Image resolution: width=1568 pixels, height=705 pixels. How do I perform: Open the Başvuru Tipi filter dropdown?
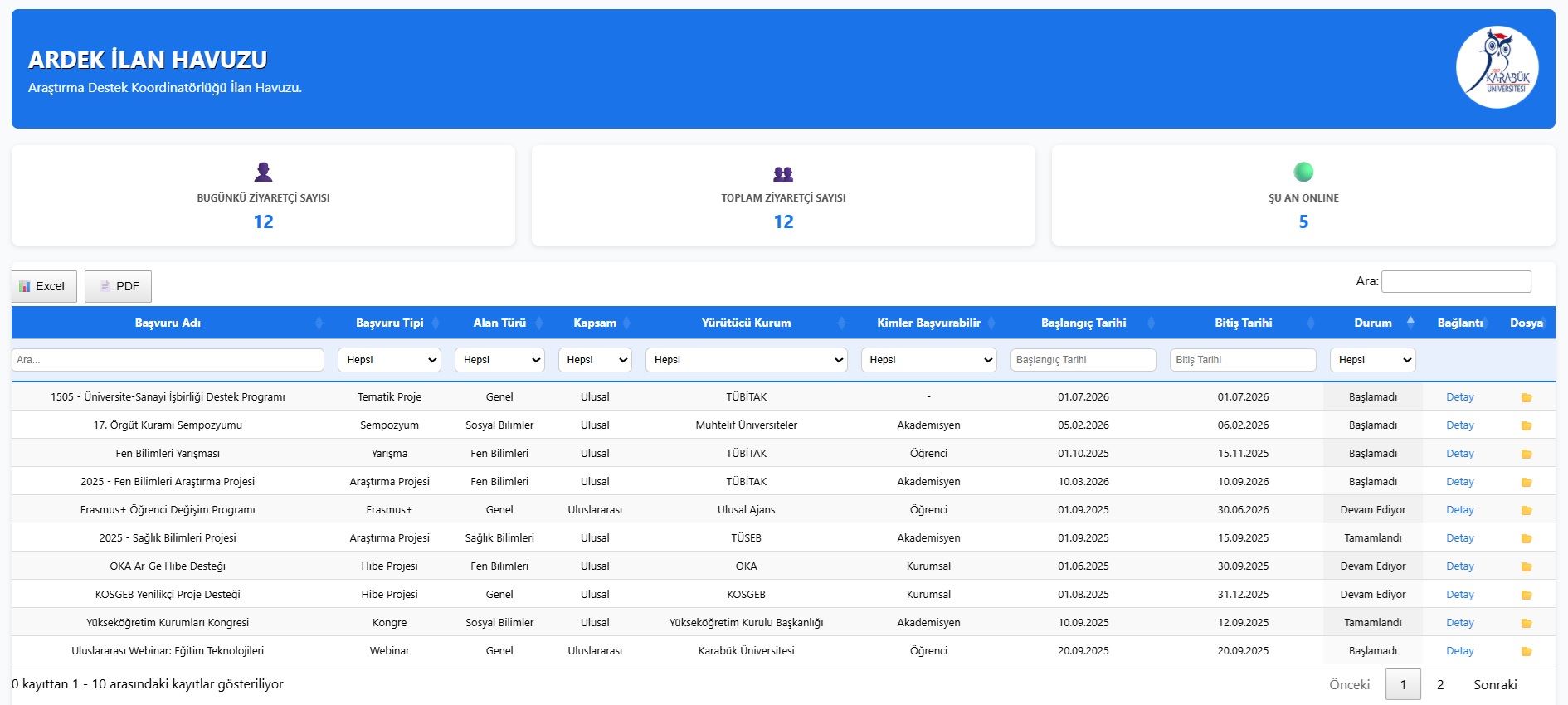[x=389, y=360]
